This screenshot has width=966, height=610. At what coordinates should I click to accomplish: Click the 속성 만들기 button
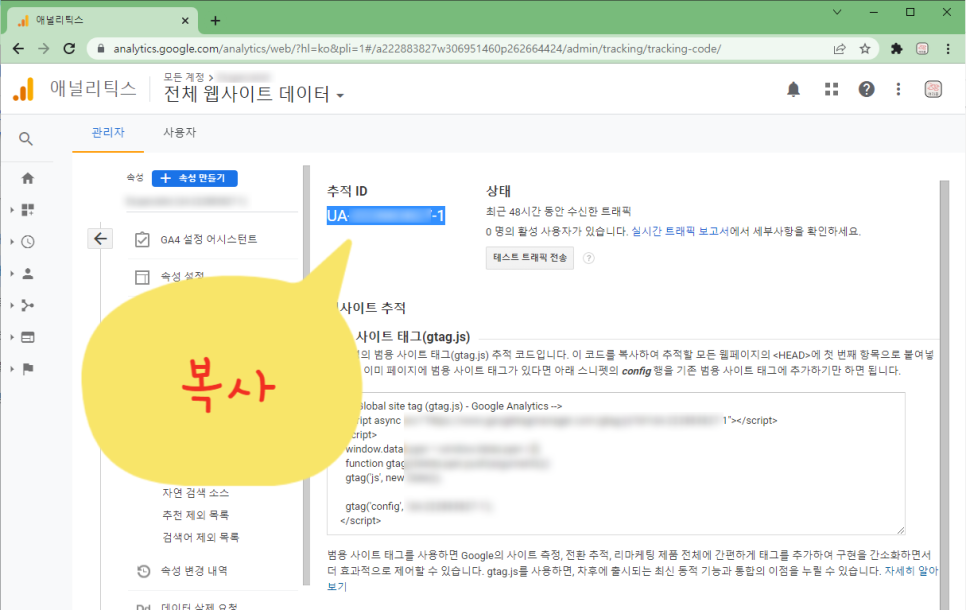pyautogui.click(x=195, y=178)
